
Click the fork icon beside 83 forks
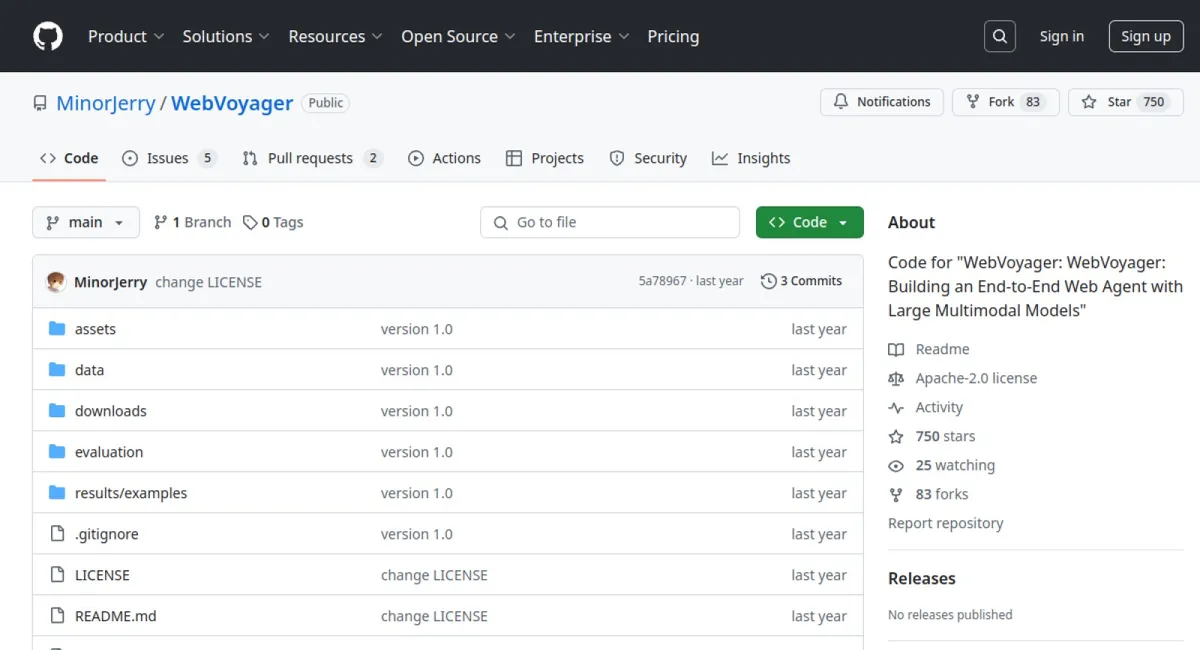(896, 494)
